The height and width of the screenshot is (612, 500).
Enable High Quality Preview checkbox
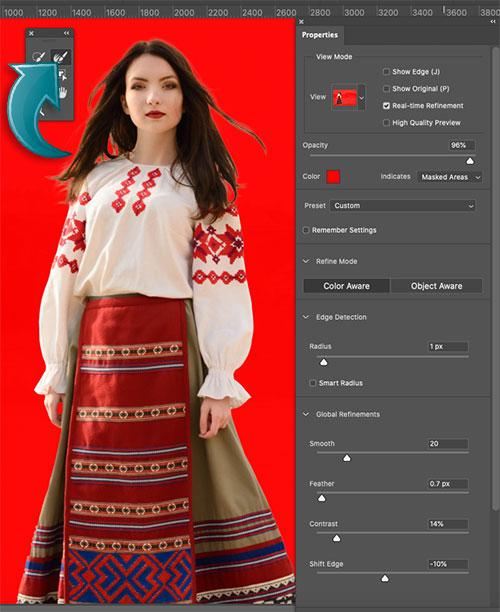click(x=386, y=123)
